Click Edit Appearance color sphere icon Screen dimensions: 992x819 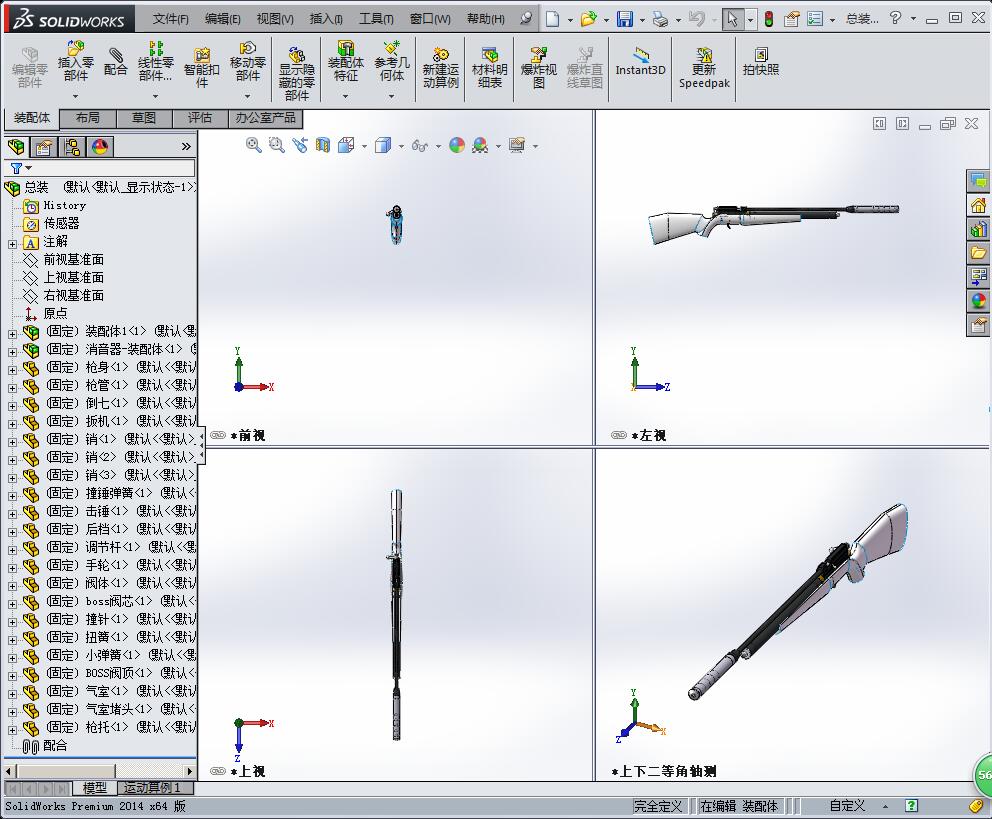click(x=457, y=145)
